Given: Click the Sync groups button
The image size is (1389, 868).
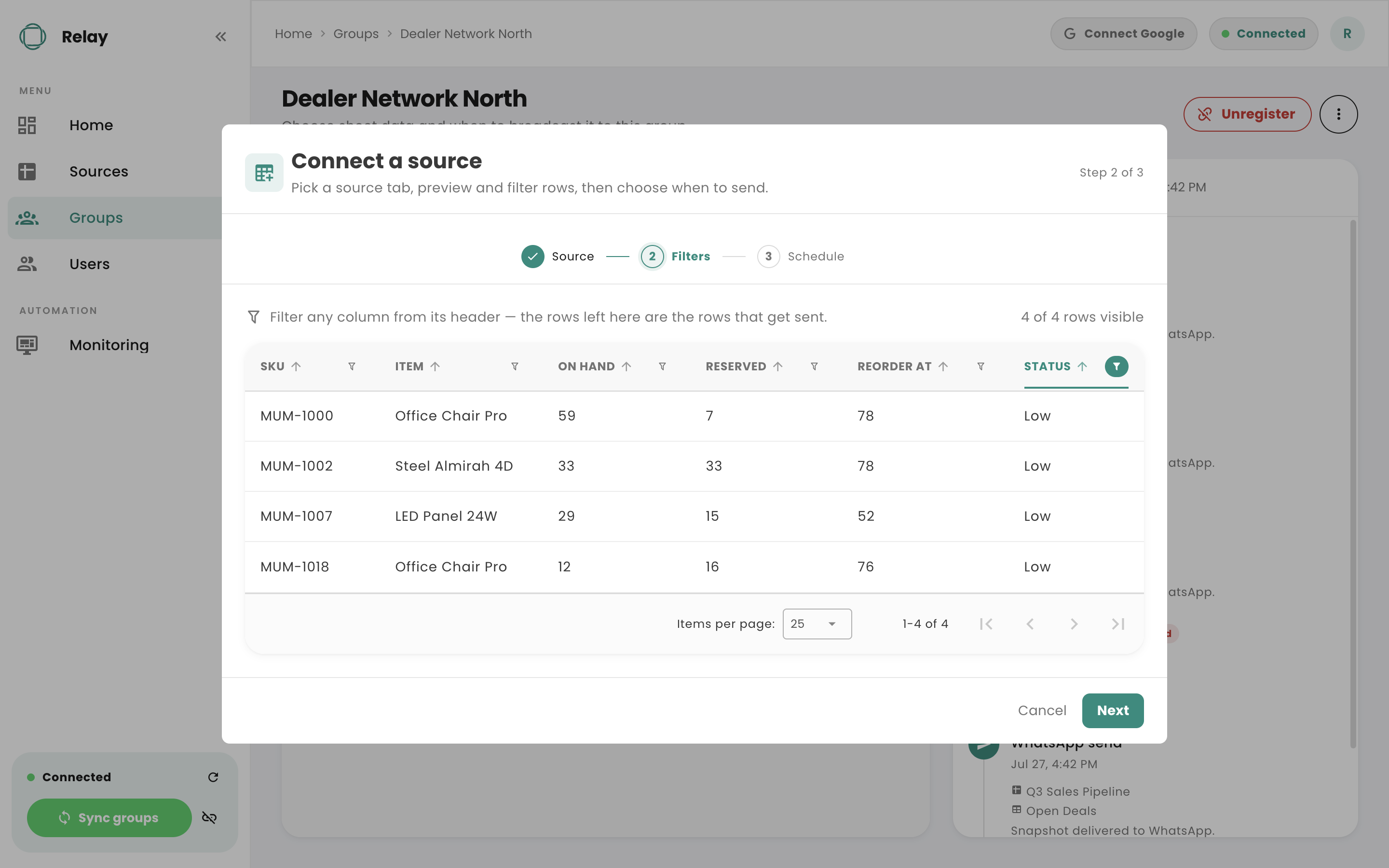Looking at the screenshot, I should coord(109,817).
